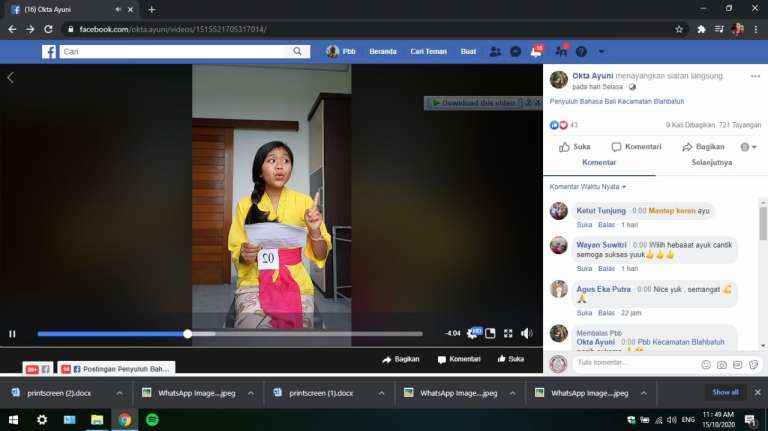Open Okta Ayuni profile link in header

point(593,76)
